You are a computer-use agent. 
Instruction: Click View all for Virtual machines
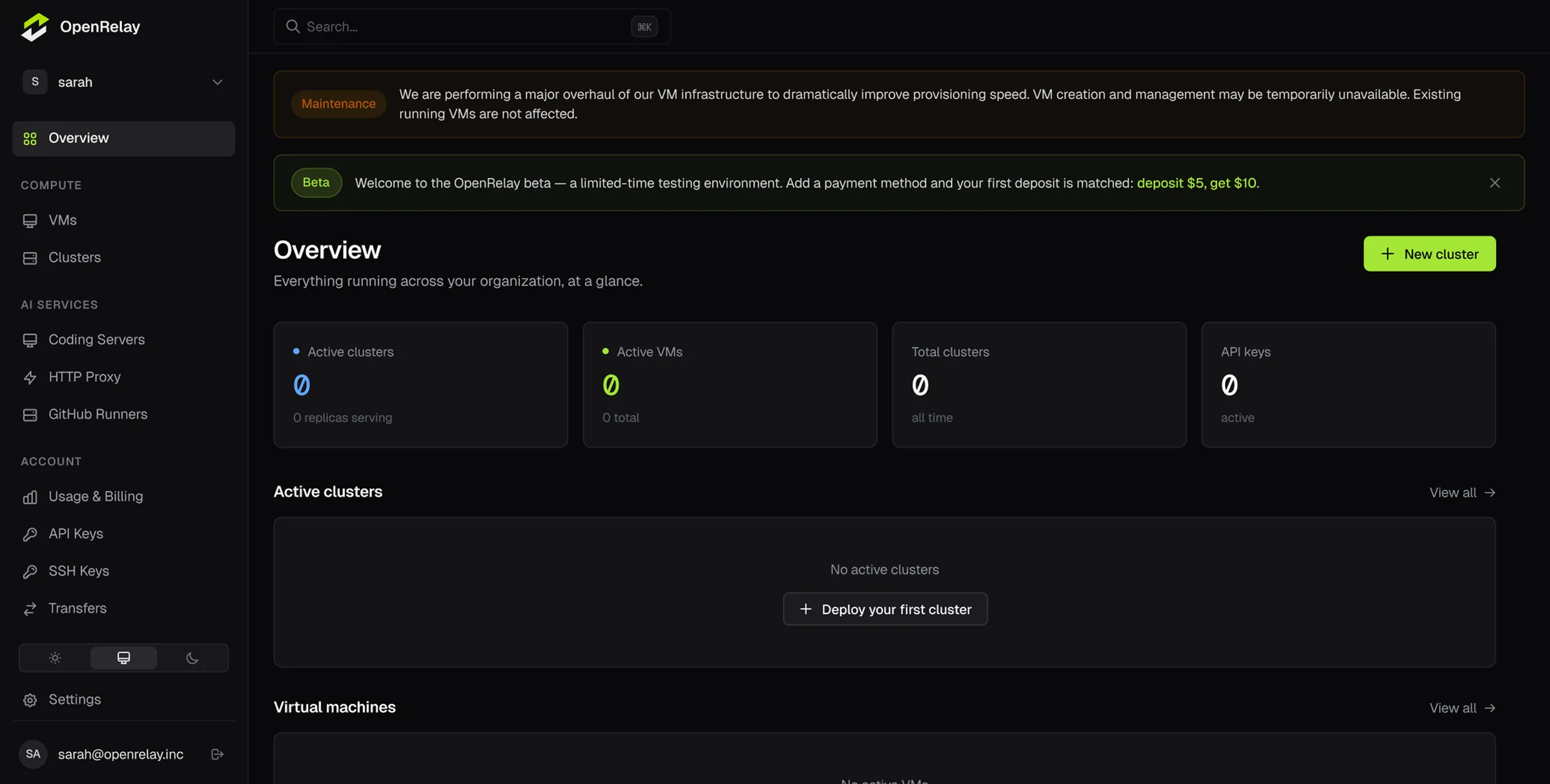[1462, 708]
